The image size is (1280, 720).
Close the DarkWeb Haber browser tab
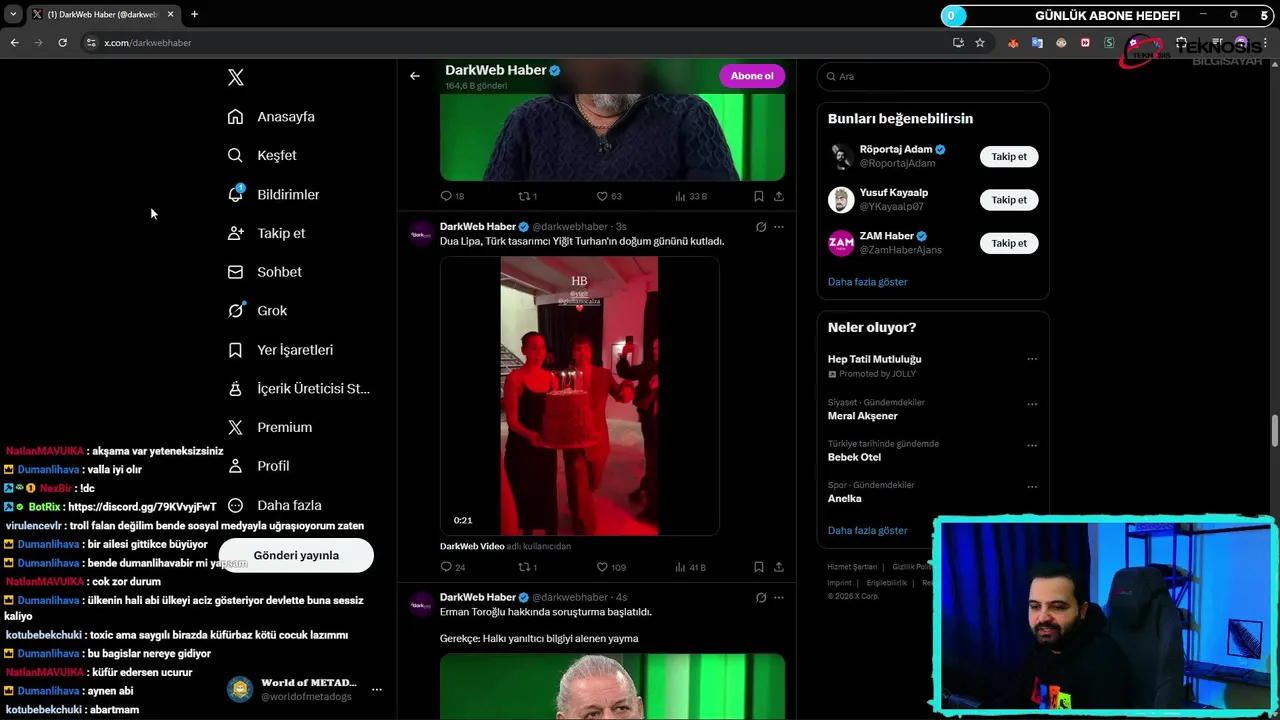coord(171,14)
